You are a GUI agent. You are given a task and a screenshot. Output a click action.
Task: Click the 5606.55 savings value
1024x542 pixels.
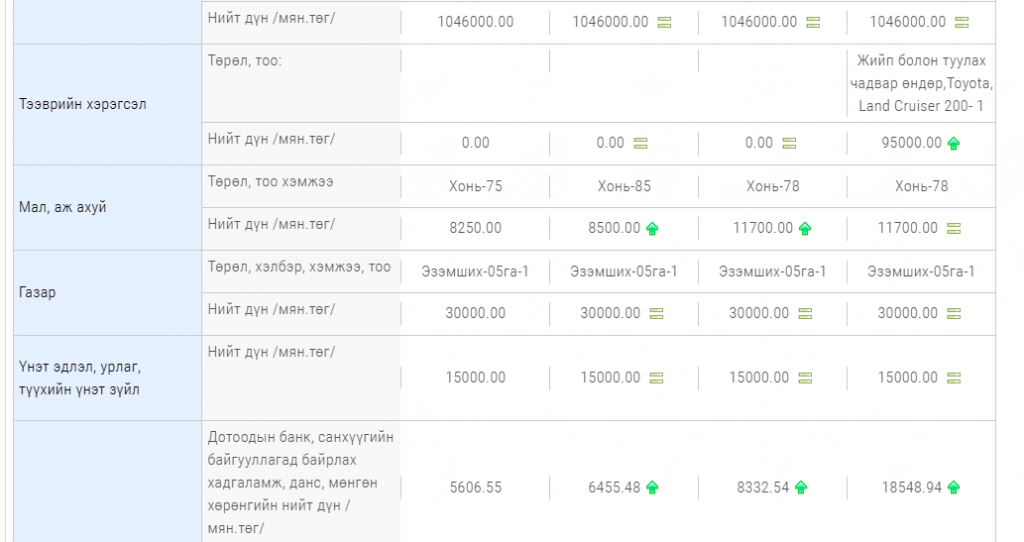point(475,488)
